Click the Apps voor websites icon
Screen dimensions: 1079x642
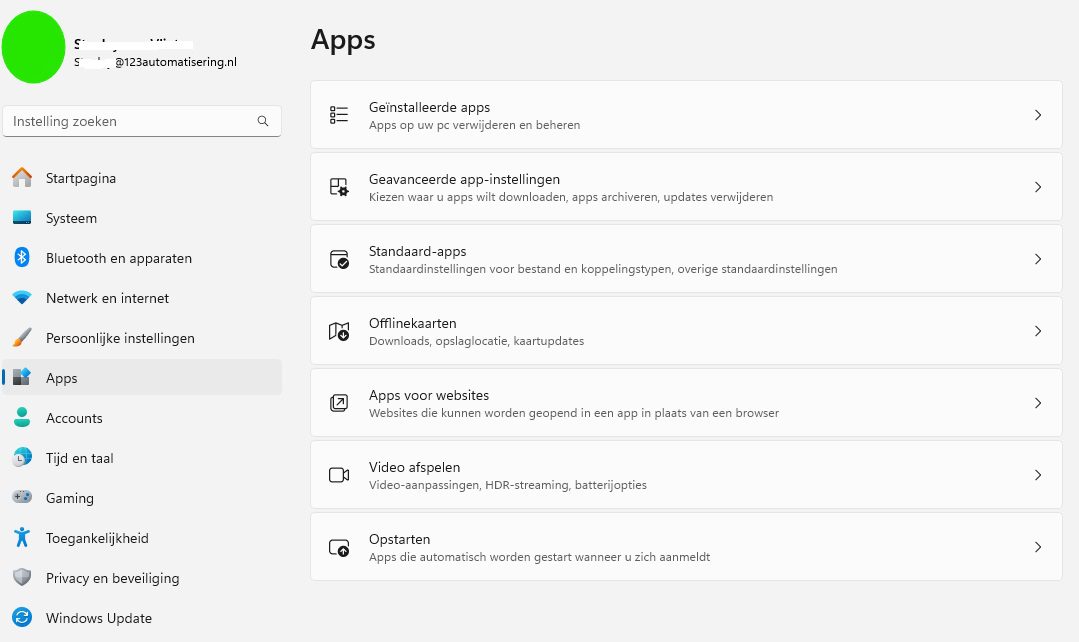click(340, 402)
